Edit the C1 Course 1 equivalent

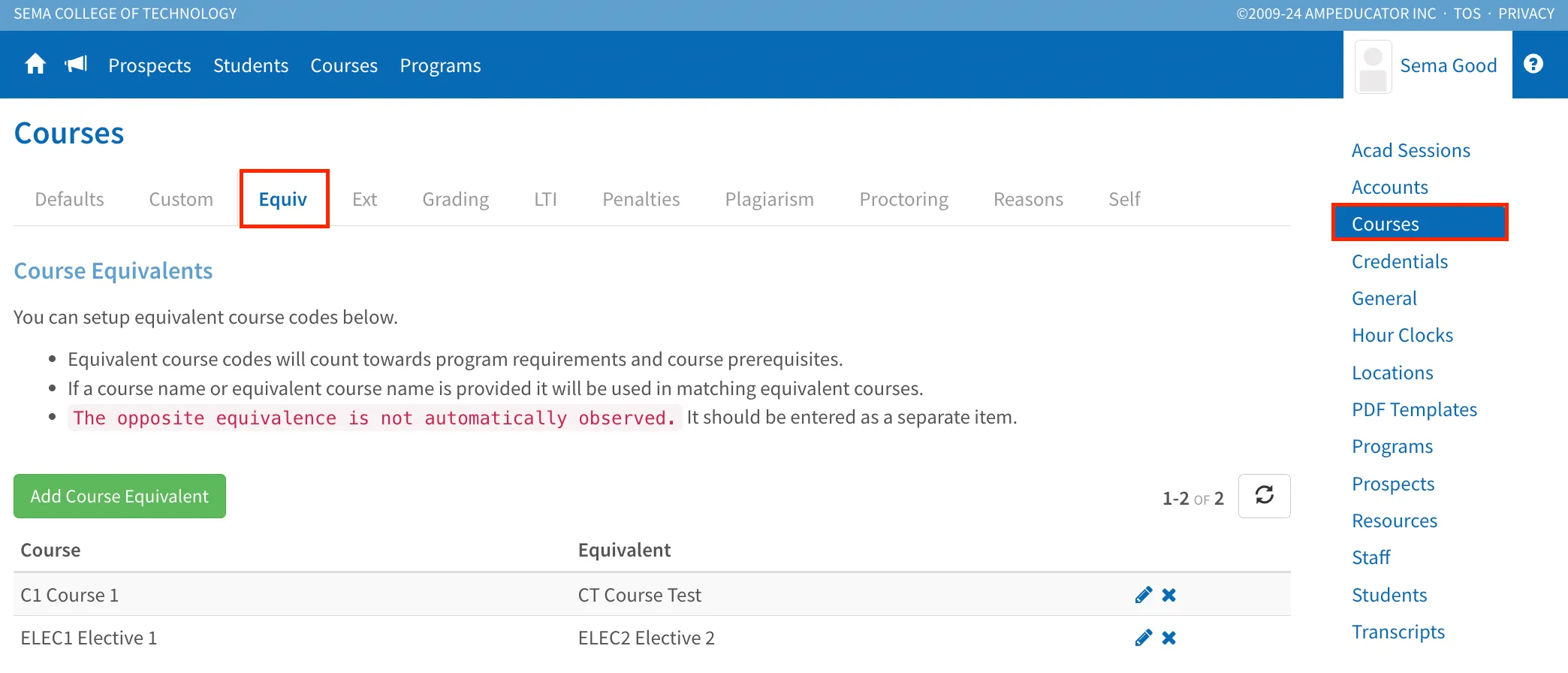(1144, 595)
